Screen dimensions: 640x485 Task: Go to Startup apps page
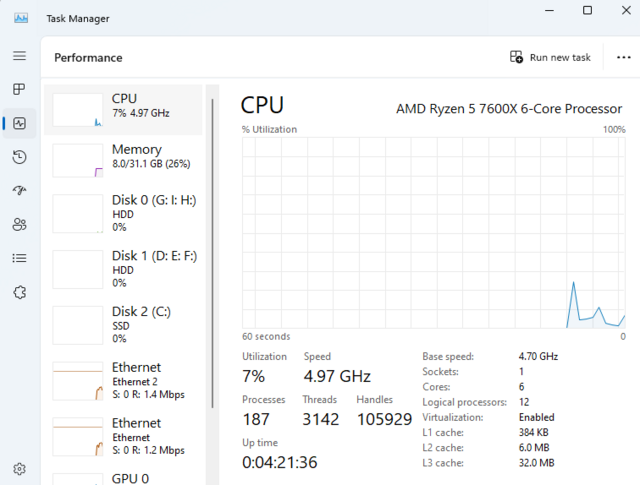point(19,191)
